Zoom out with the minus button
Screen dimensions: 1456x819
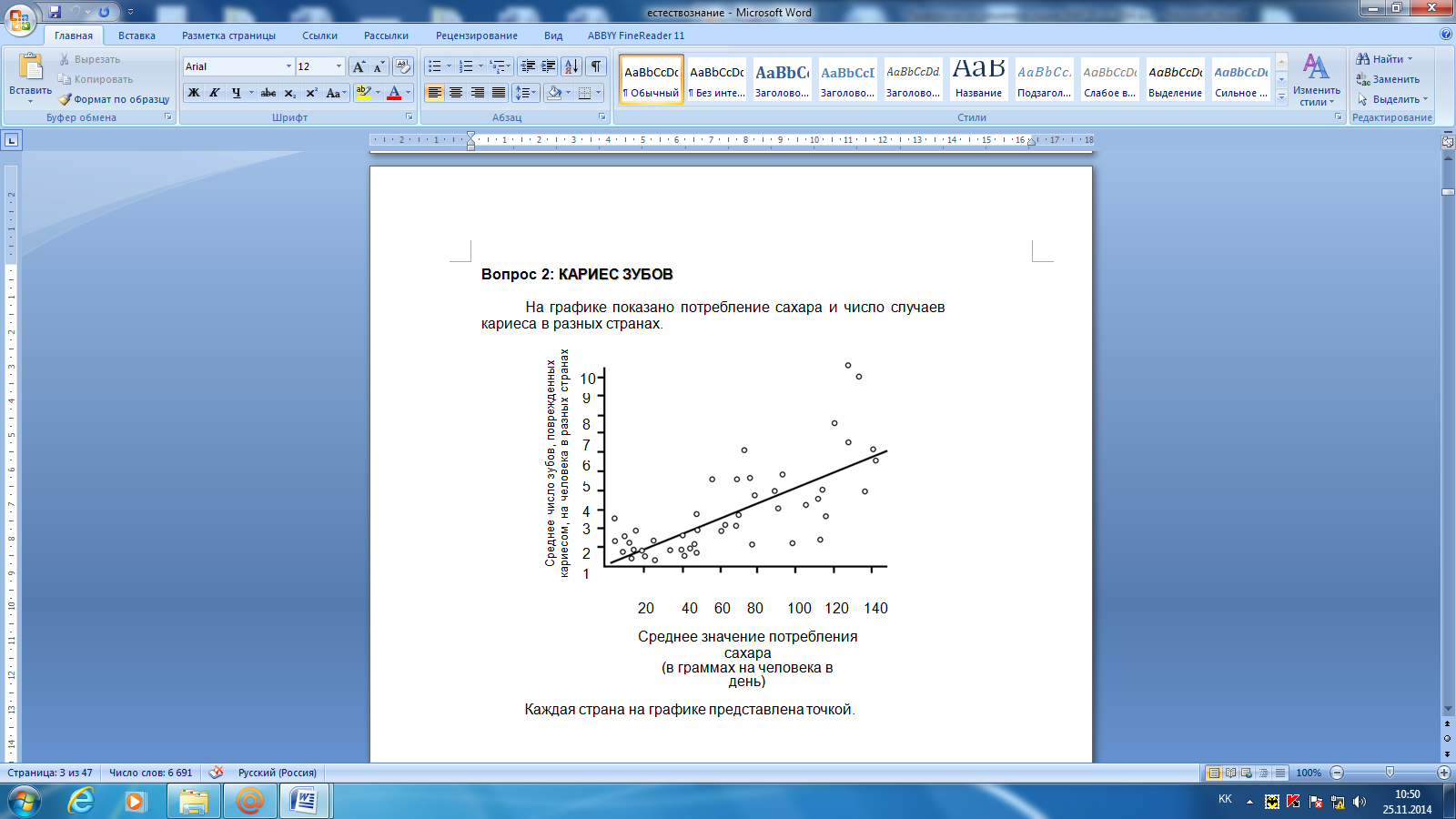pyautogui.click(x=1337, y=773)
